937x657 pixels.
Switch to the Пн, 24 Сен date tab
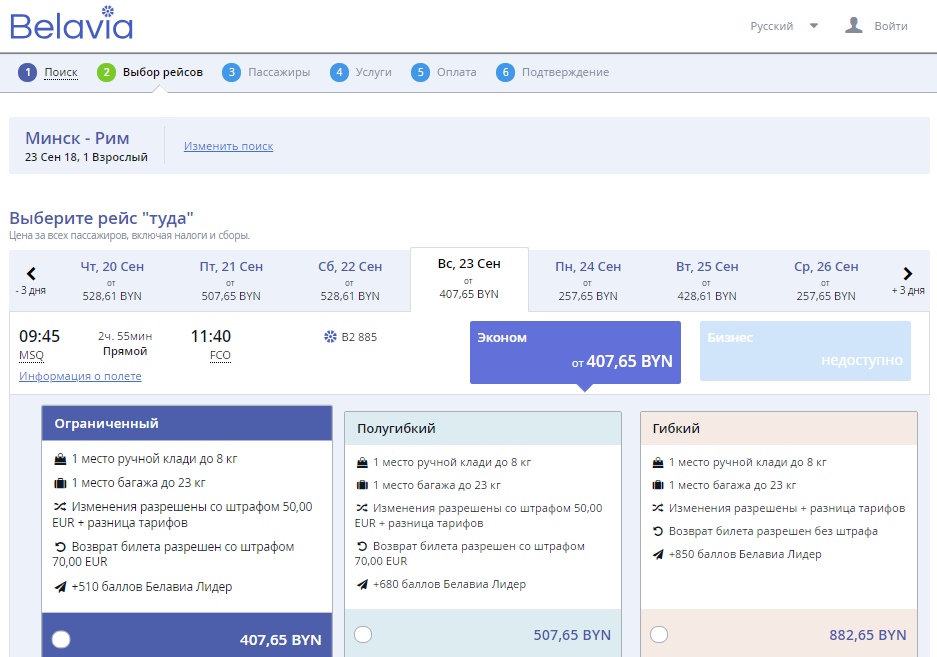588,280
